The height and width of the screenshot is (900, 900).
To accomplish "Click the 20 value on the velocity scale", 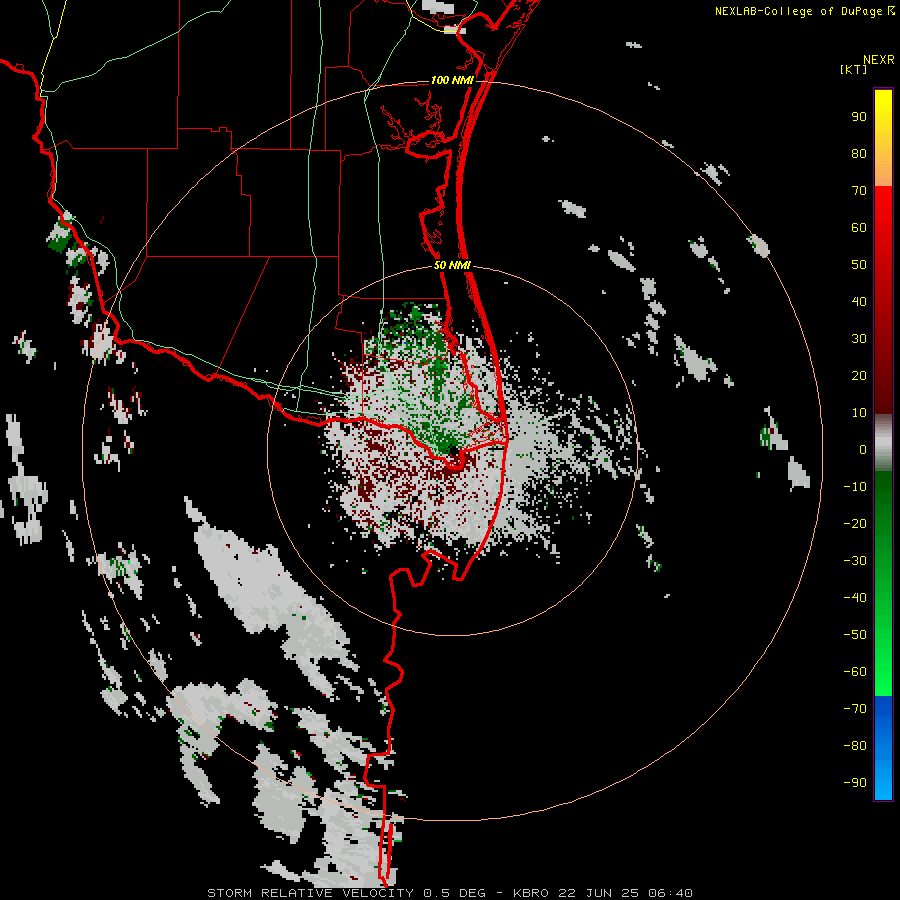I will coord(859,375).
